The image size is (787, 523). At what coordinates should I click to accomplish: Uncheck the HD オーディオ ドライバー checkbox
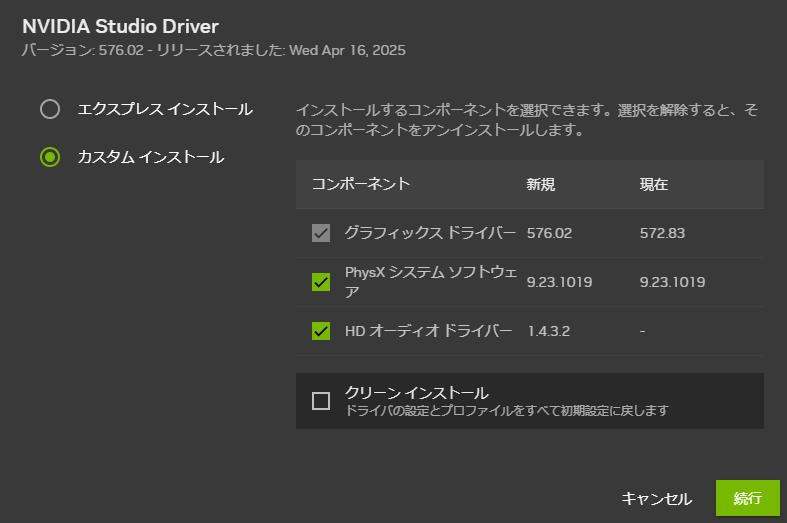(x=321, y=331)
